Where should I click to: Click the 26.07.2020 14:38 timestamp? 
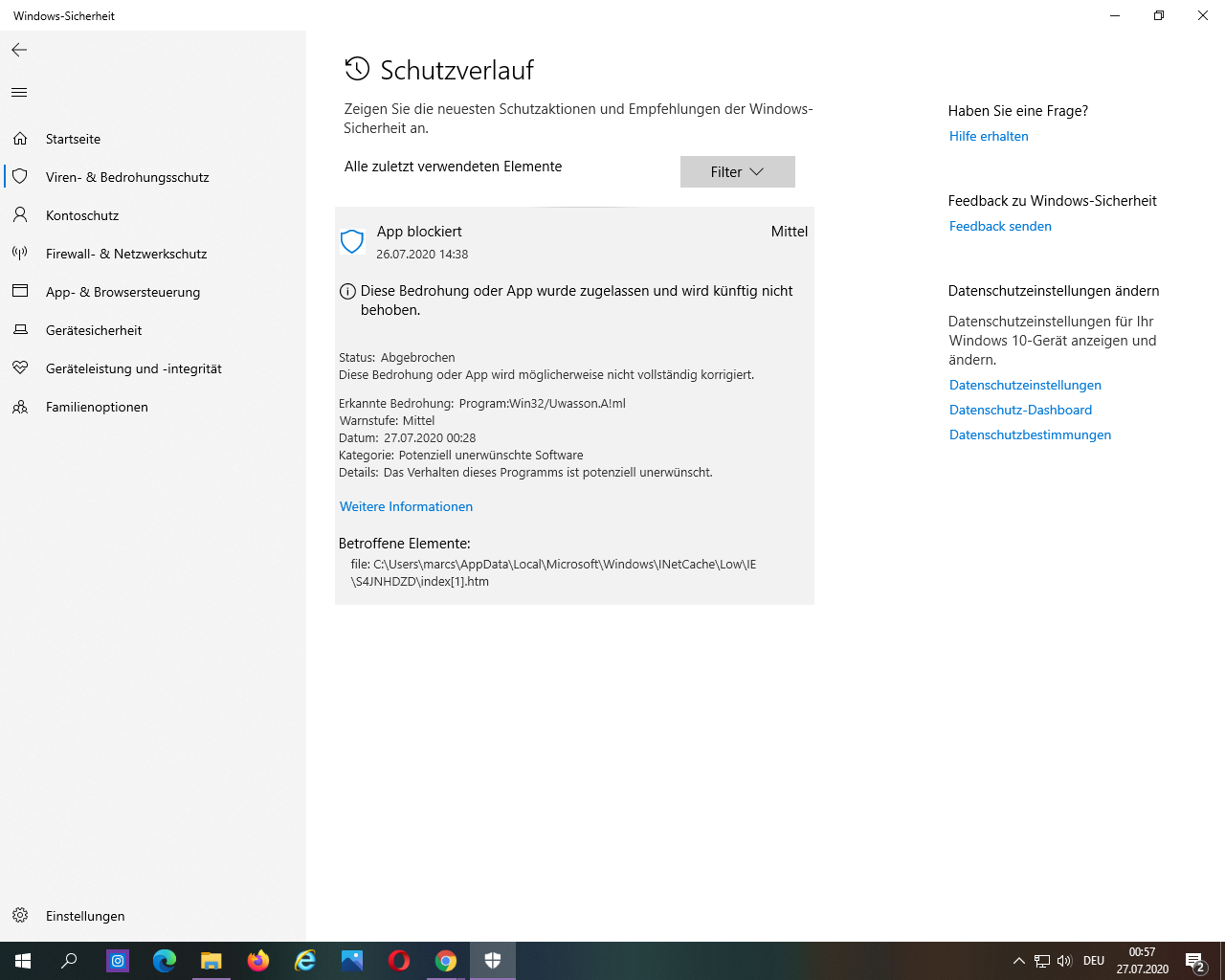[422, 255]
